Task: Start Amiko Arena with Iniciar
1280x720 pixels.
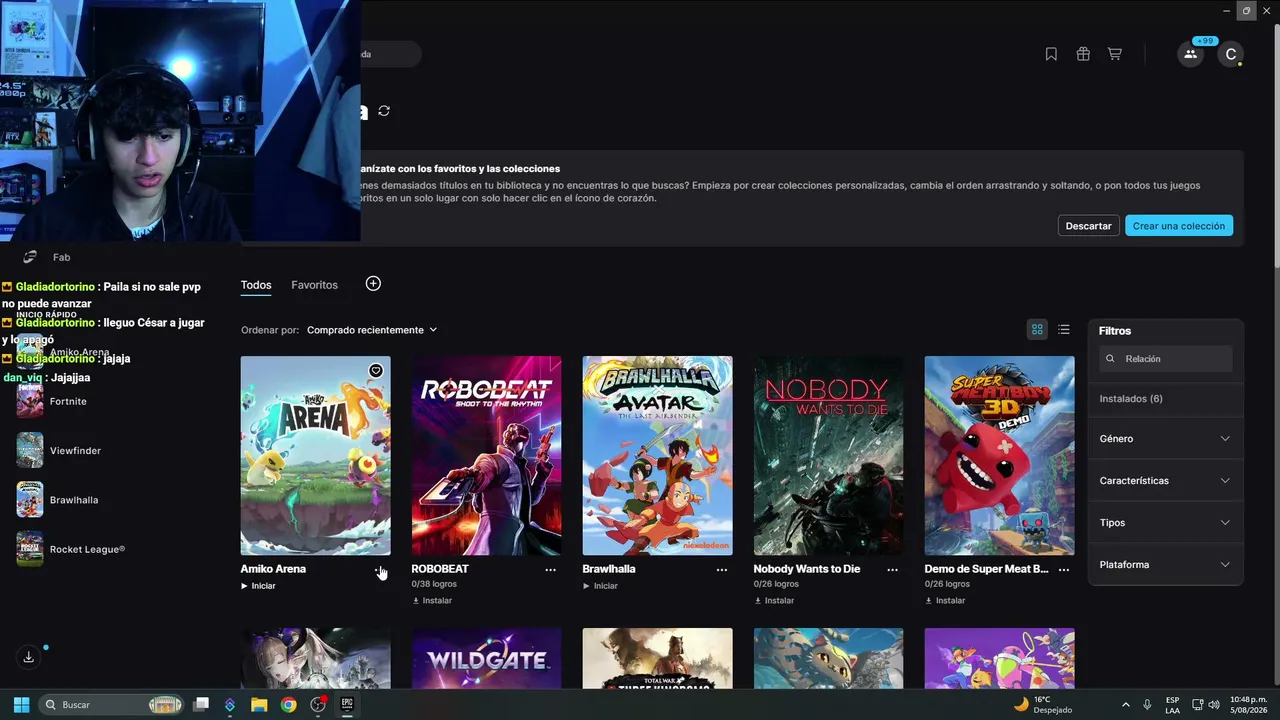Action: click(x=258, y=586)
